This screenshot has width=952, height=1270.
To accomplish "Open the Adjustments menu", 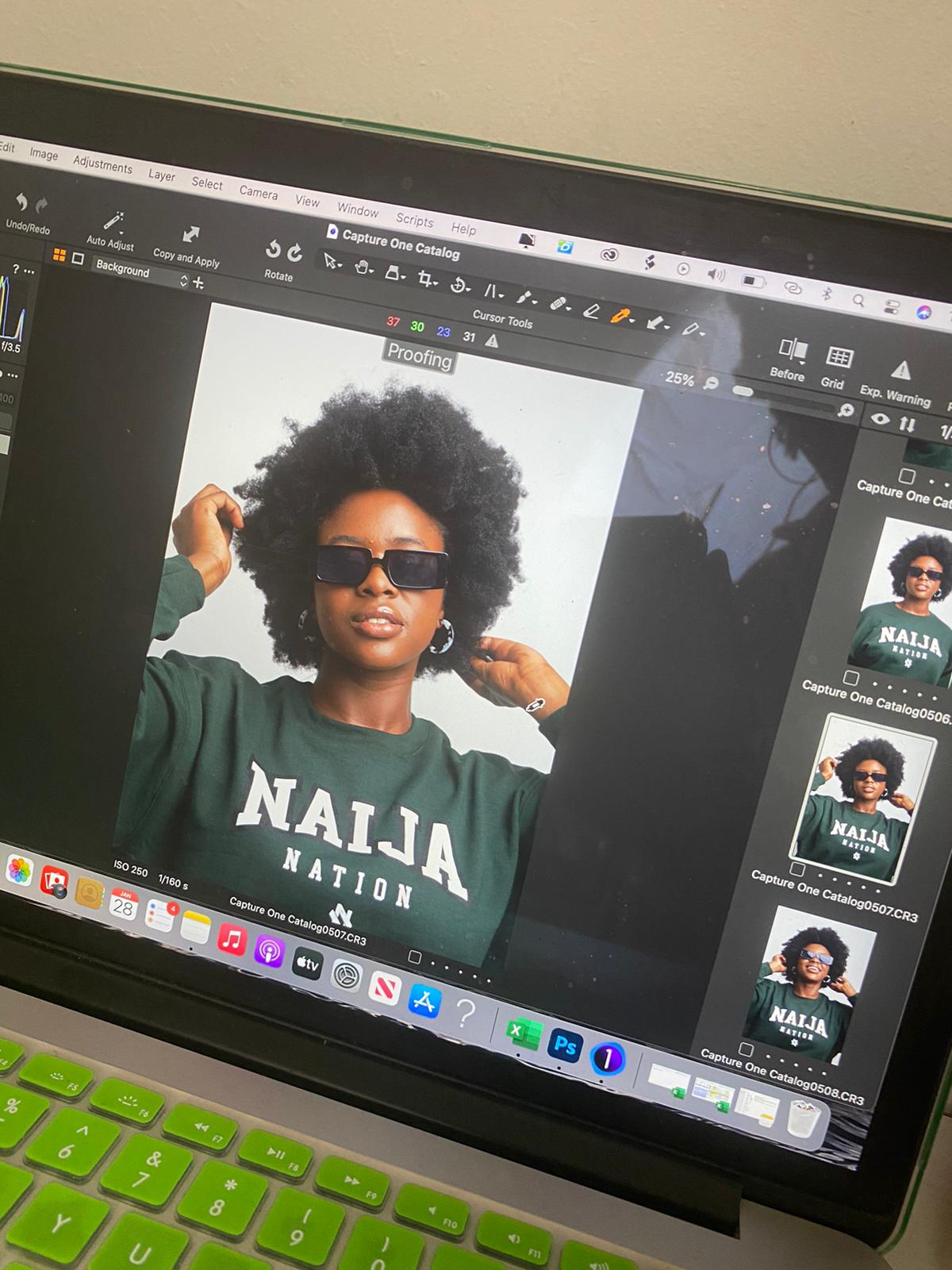I will [102, 164].
